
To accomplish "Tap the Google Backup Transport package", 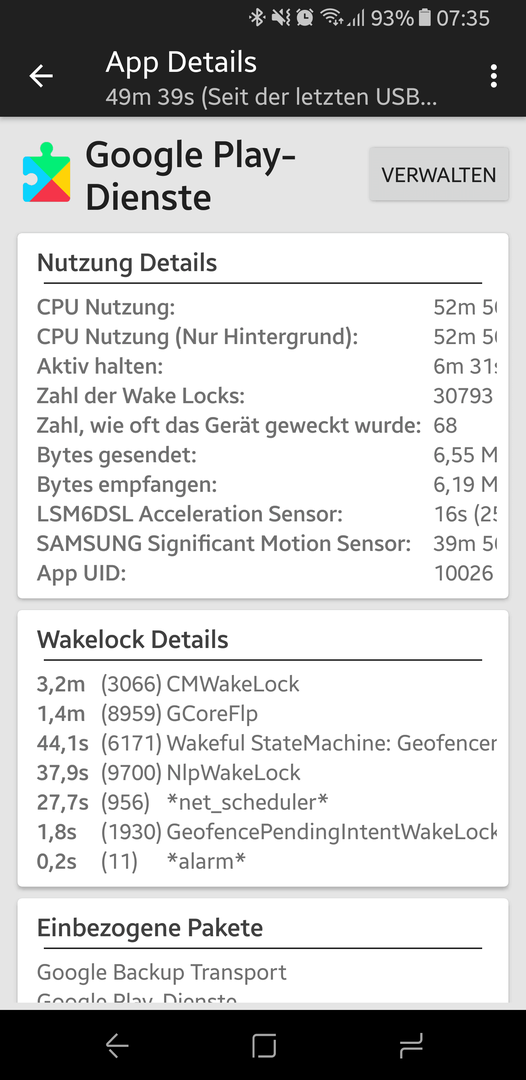I will tap(162, 973).
